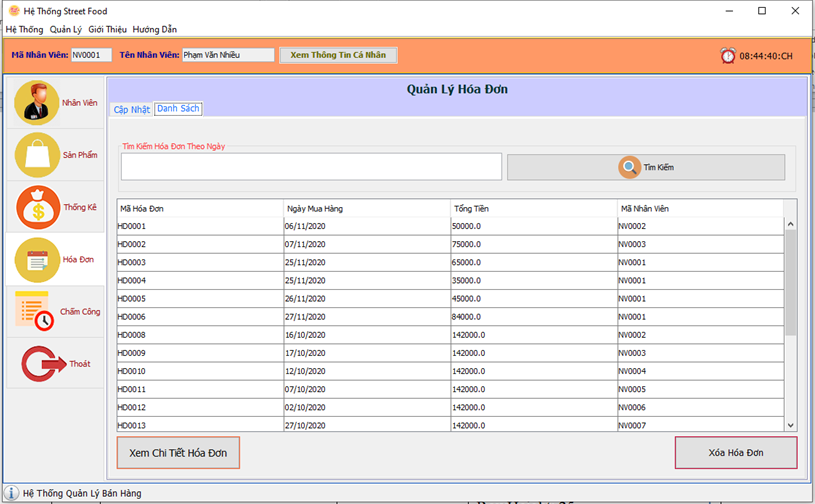Image resolution: width=815 pixels, height=504 pixels.
Task: Click date cell 16/10/2020
Action: (367, 335)
